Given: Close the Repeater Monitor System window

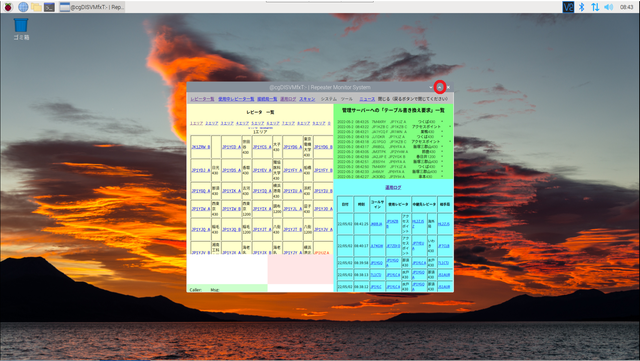Looking at the screenshot, I should coord(449,87).
